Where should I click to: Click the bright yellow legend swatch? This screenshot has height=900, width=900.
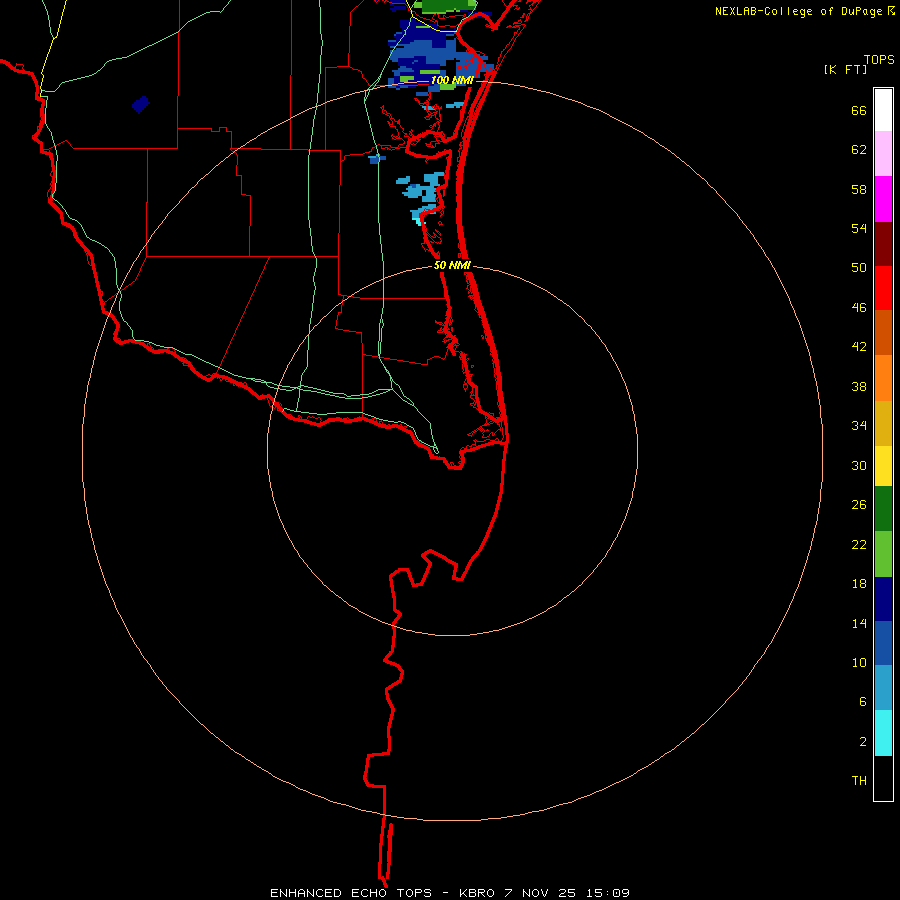883,466
